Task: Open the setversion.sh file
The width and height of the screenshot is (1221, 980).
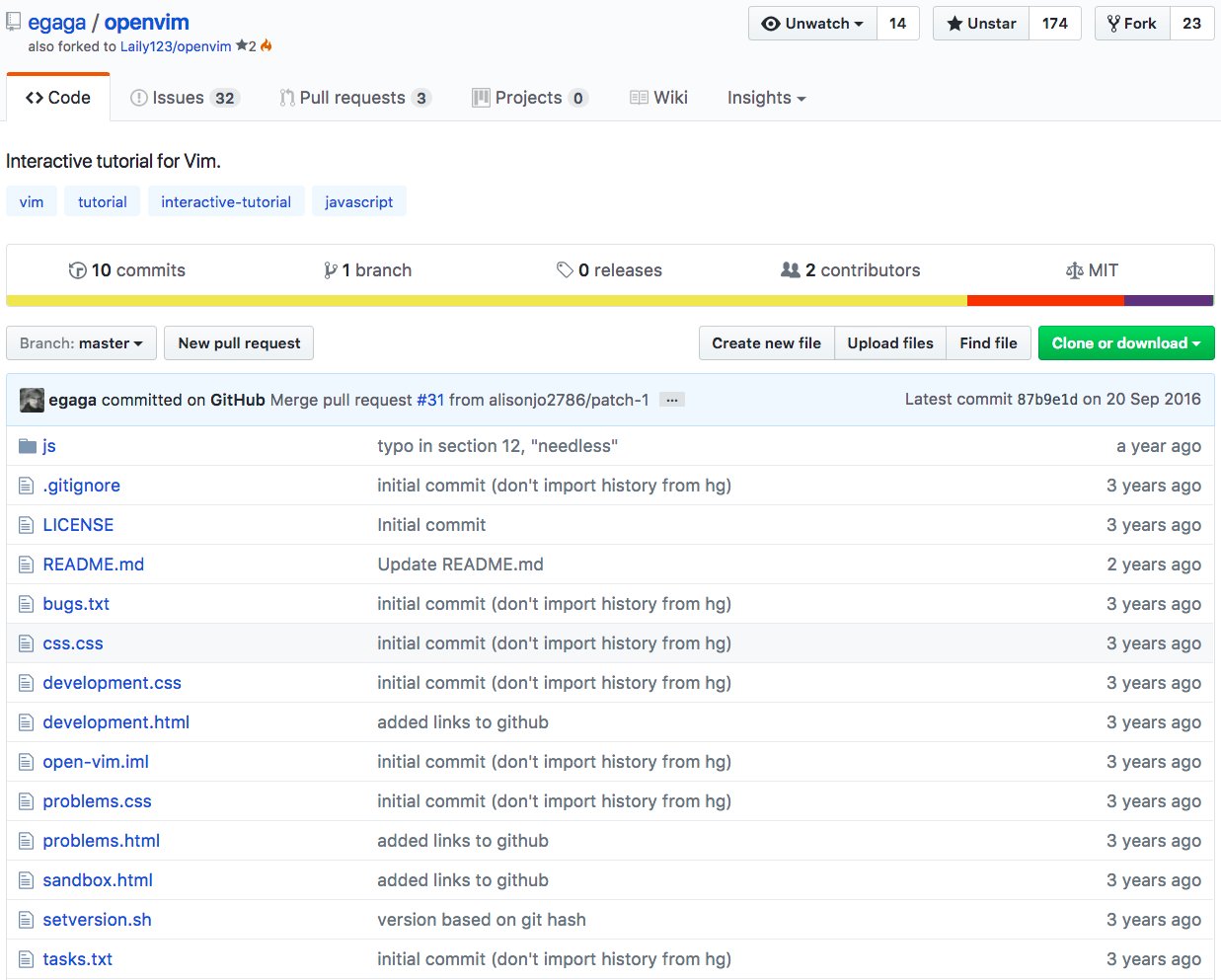Action: point(97,920)
